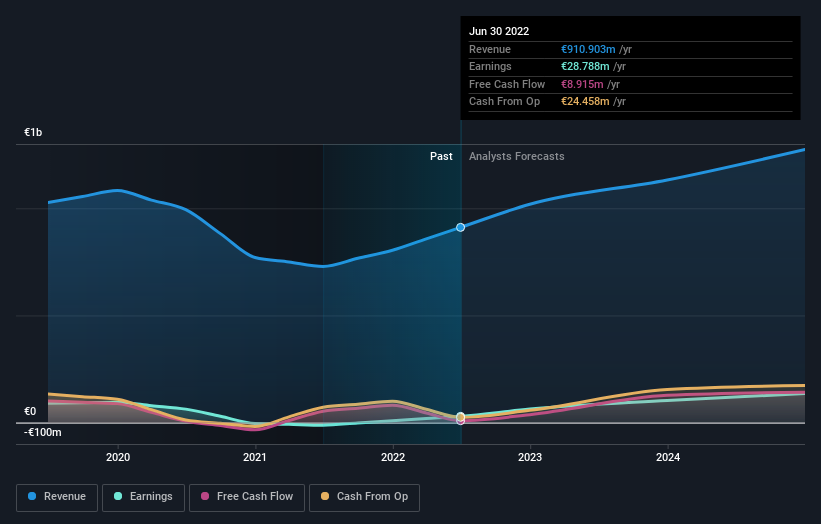Toggle the Free Cash Flow legend button
821x524 pixels.
click(247, 497)
